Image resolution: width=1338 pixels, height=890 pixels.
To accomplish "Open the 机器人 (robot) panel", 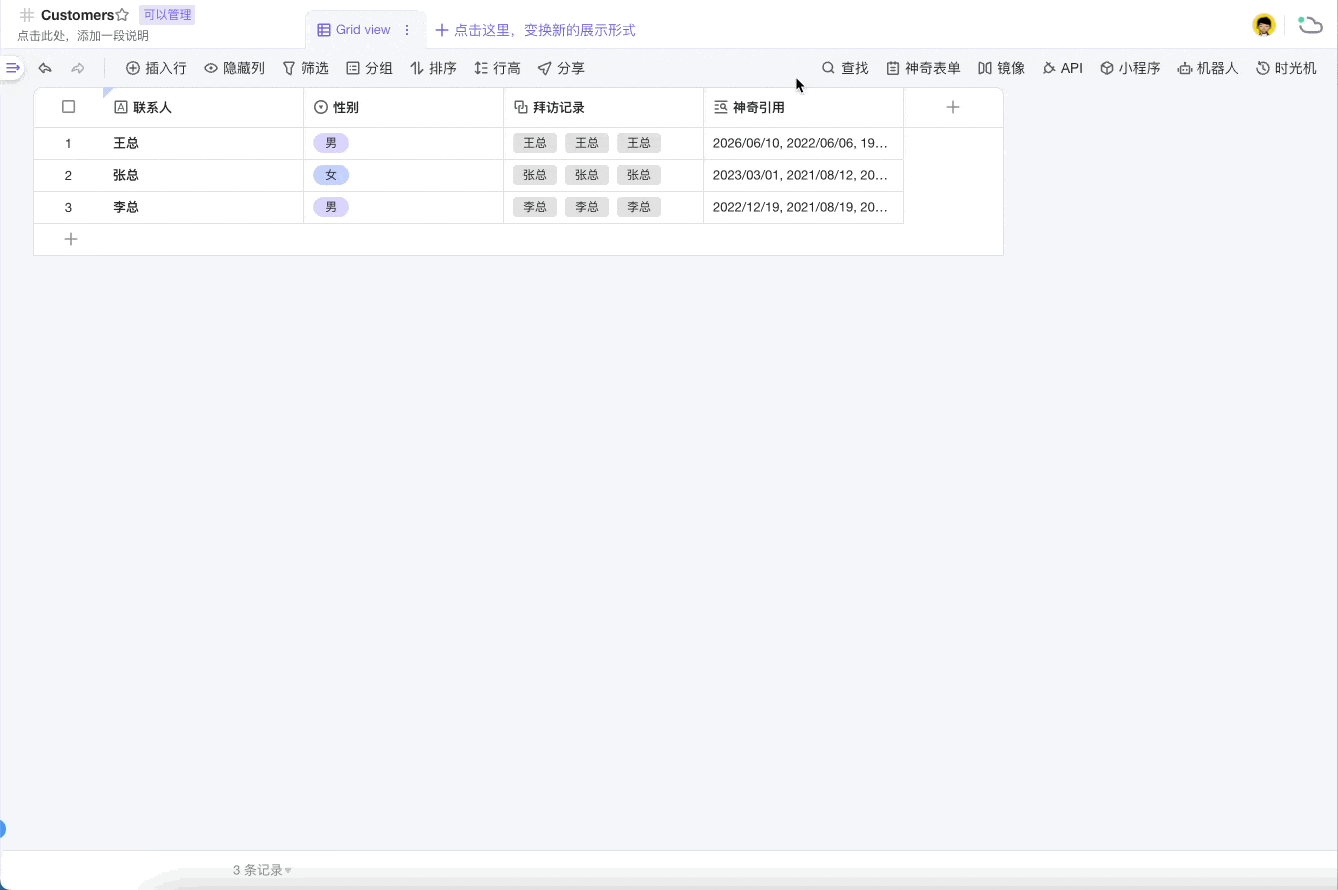I will pos(1207,68).
